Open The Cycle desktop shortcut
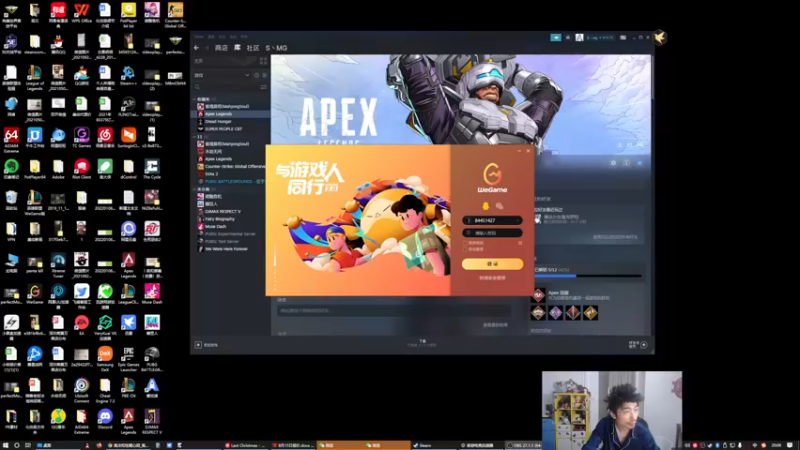Image resolution: width=800 pixels, height=450 pixels. 152,169
